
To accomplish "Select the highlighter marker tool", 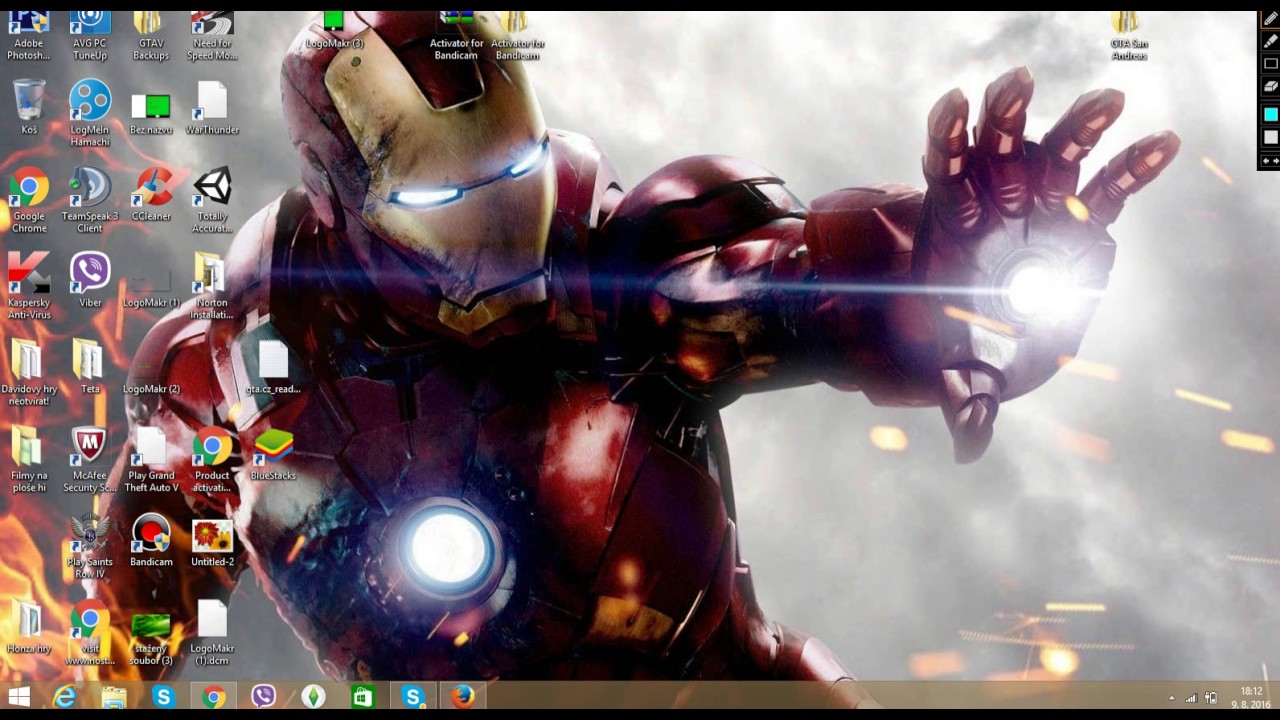I will pyautogui.click(x=1270, y=41).
